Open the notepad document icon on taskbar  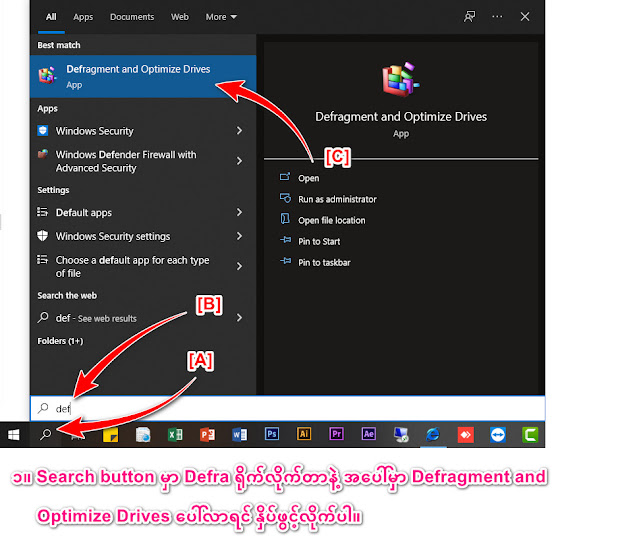tap(143, 435)
